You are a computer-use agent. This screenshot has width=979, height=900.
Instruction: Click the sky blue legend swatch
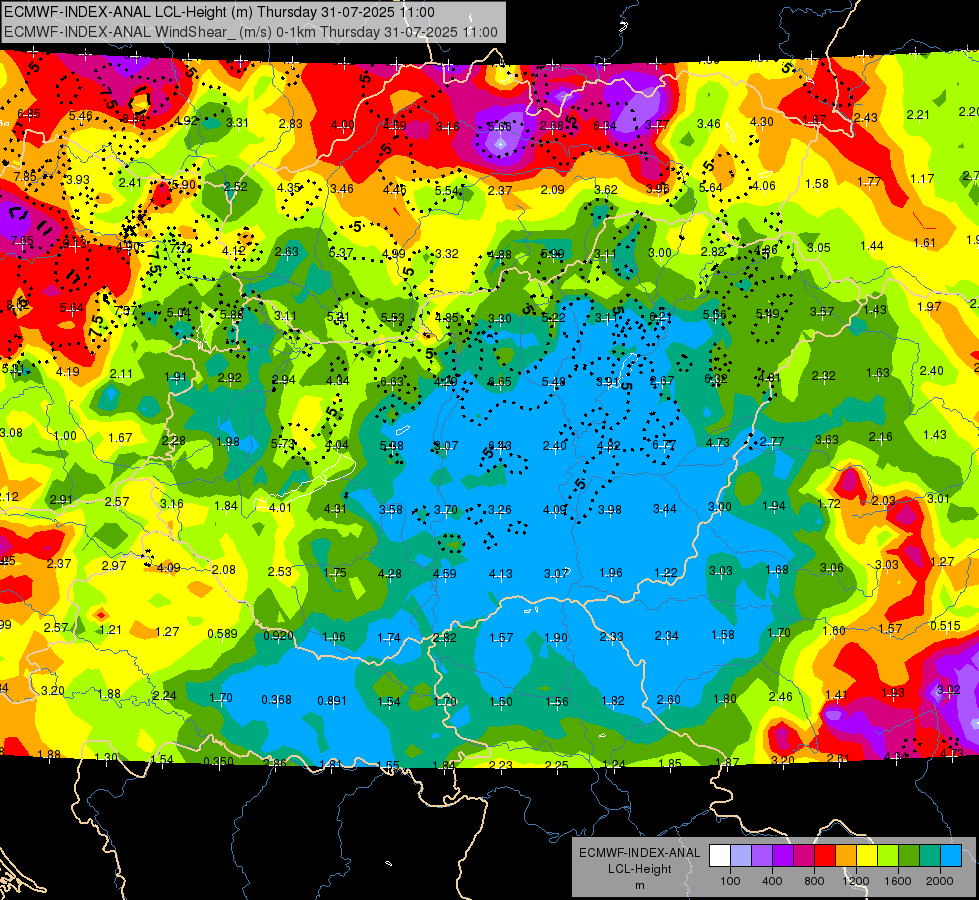click(950, 855)
